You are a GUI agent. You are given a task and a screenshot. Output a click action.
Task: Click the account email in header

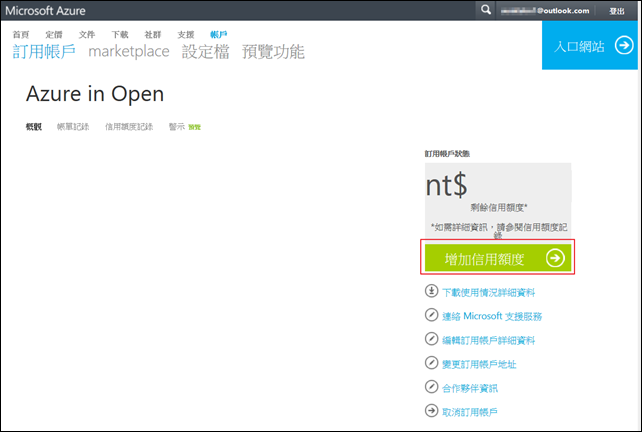pyautogui.click(x=548, y=10)
